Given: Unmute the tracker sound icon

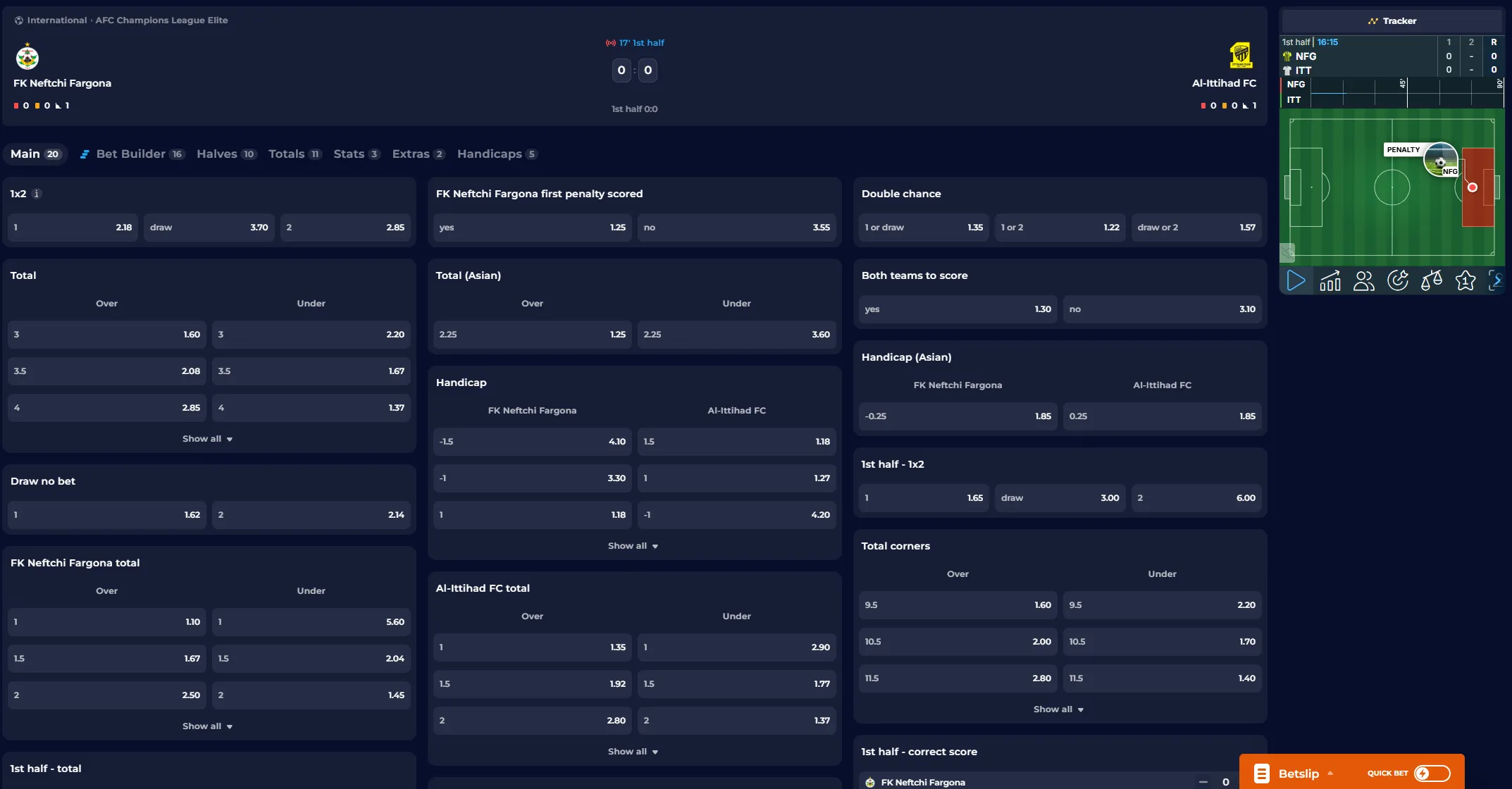Looking at the screenshot, I should pyautogui.click(x=1288, y=251).
